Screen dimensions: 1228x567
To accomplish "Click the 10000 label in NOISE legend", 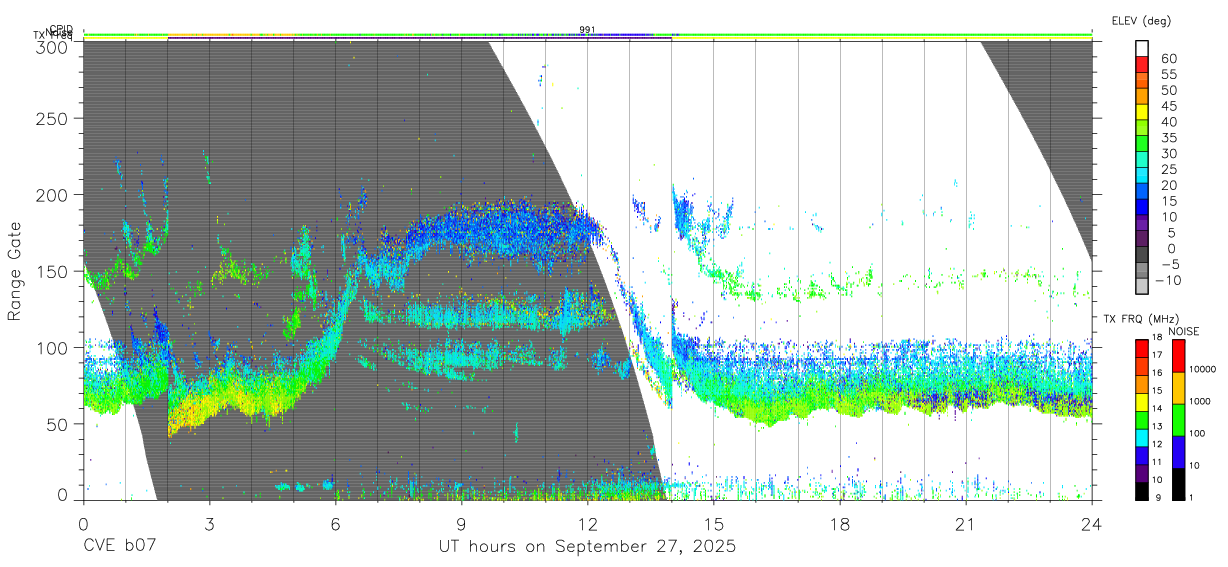I will [1202, 370].
